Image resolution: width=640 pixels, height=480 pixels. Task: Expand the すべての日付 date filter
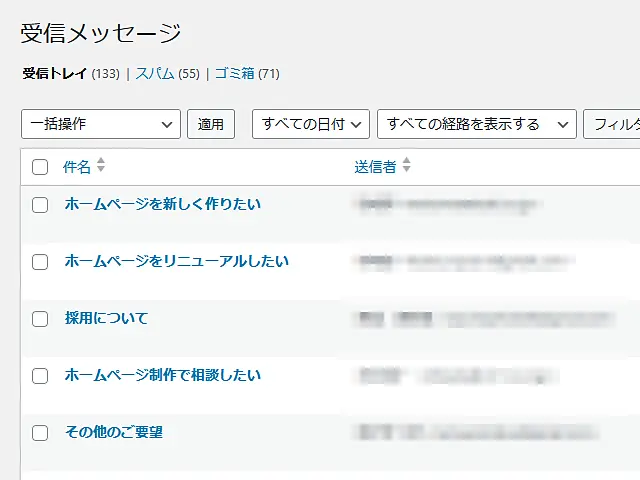pyautogui.click(x=311, y=124)
